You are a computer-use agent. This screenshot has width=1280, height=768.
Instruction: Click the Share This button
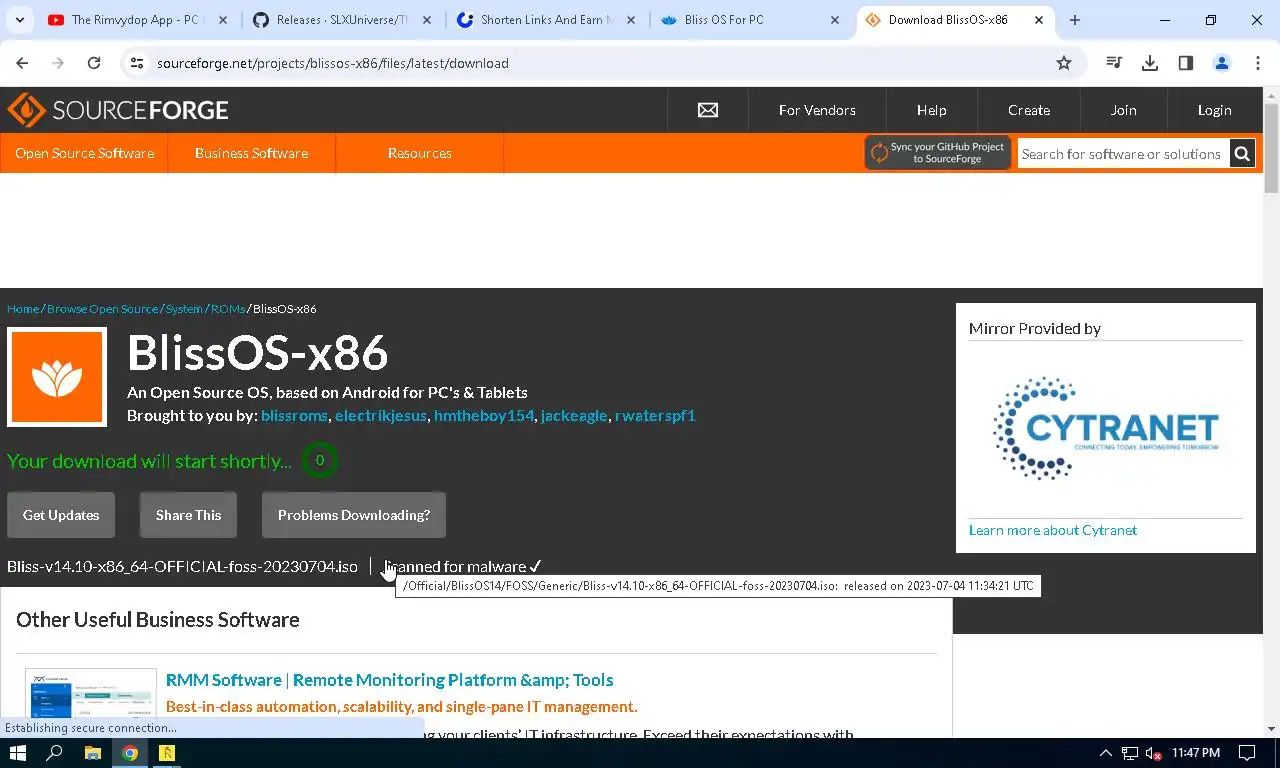tap(188, 515)
